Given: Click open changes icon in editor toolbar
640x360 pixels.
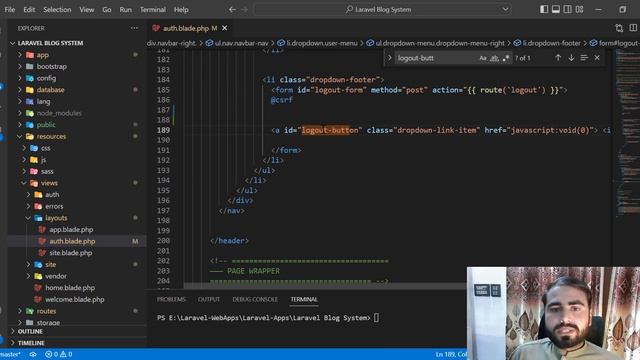Looking at the screenshot, I should coord(619,28).
